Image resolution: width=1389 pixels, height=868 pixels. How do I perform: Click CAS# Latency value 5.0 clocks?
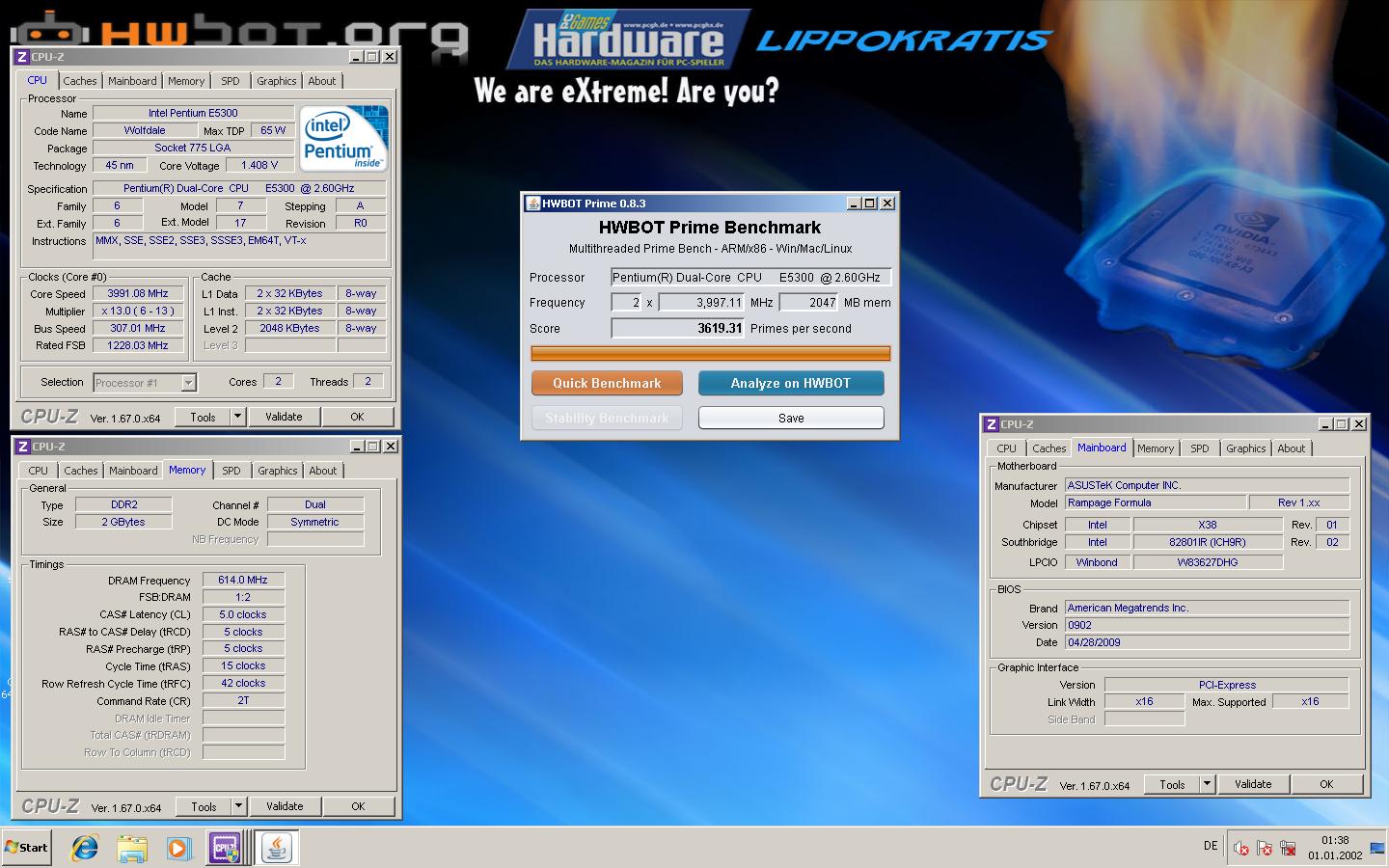[x=243, y=614]
